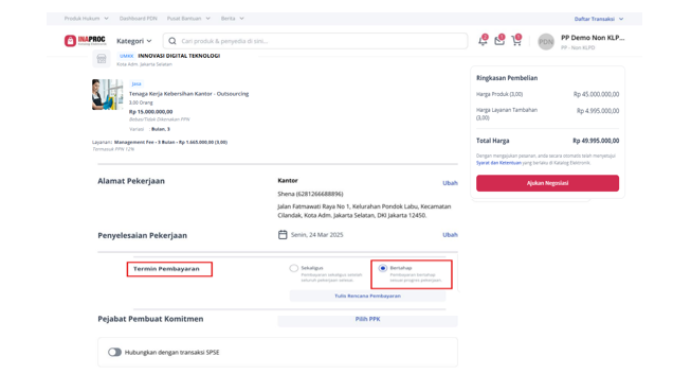The image size is (685, 390).
Task: Click the PDN profile avatar
Action: (546, 42)
